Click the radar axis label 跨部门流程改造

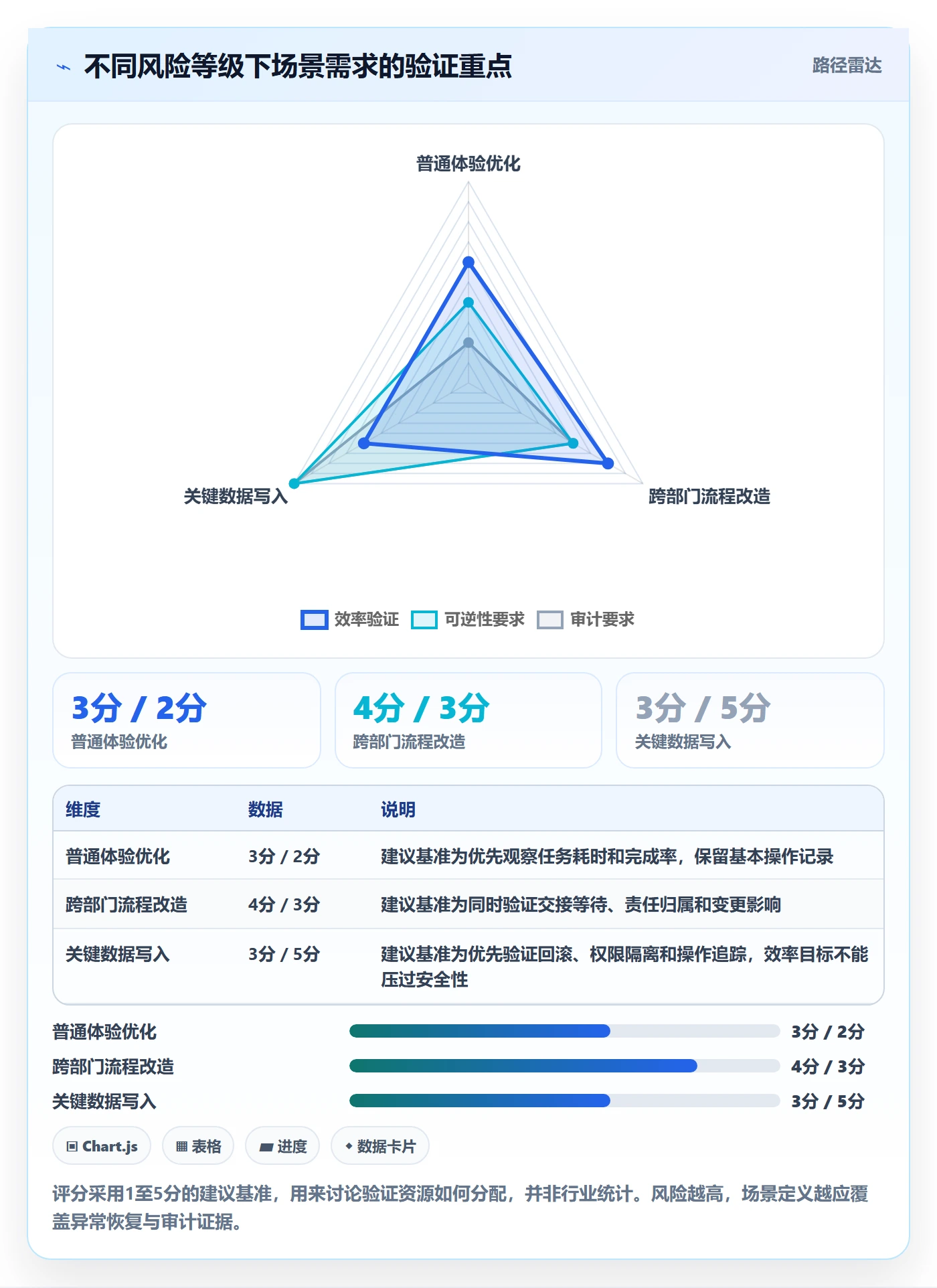pyautogui.click(x=709, y=496)
